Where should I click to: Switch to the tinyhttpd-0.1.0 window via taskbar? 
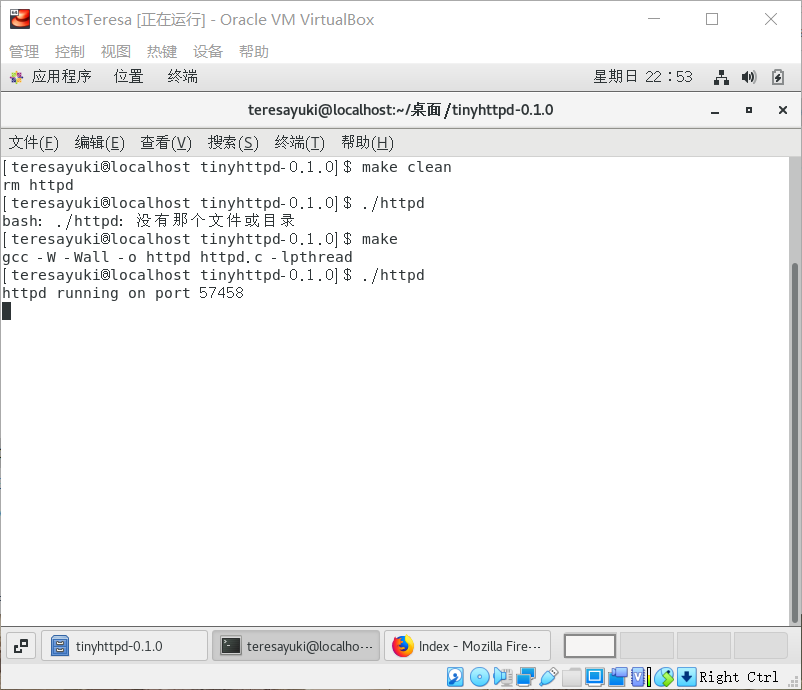coord(124,645)
